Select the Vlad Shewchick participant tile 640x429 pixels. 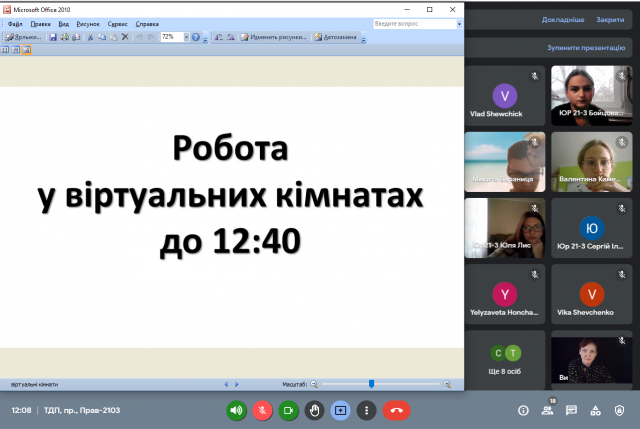pyautogui.click(x=505, y=96)
